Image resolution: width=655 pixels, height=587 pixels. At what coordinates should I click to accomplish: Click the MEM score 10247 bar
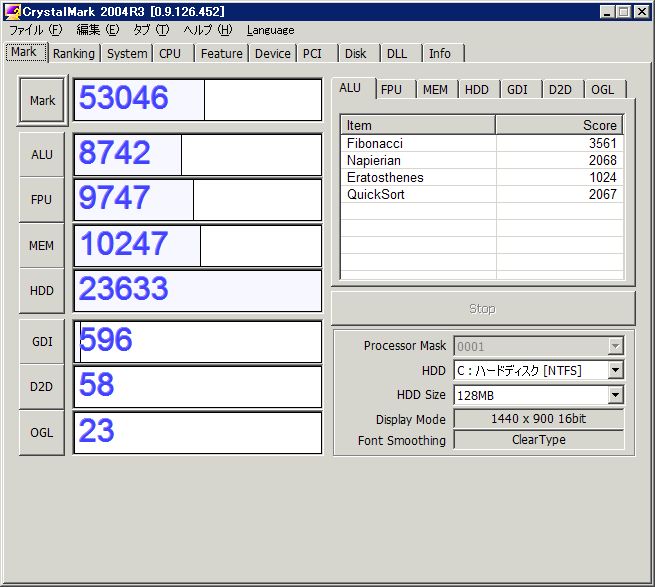point(198,245)
